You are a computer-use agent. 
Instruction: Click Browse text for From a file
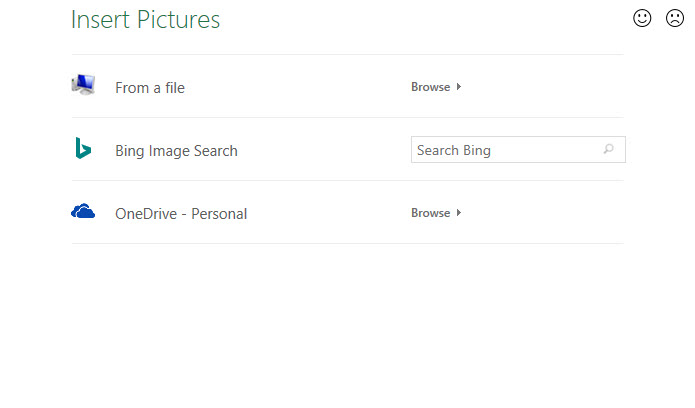[430, 87]
